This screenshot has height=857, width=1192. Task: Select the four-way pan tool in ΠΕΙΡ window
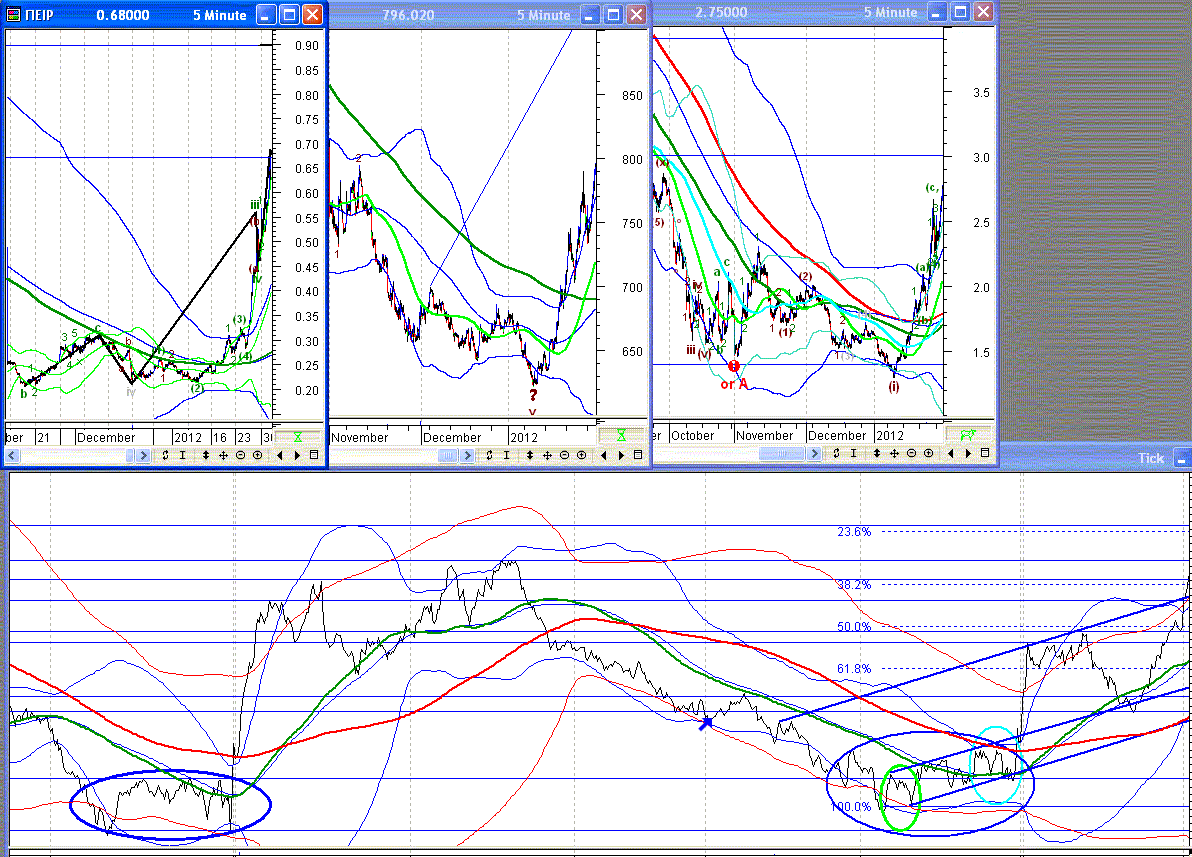click(223, 455)
